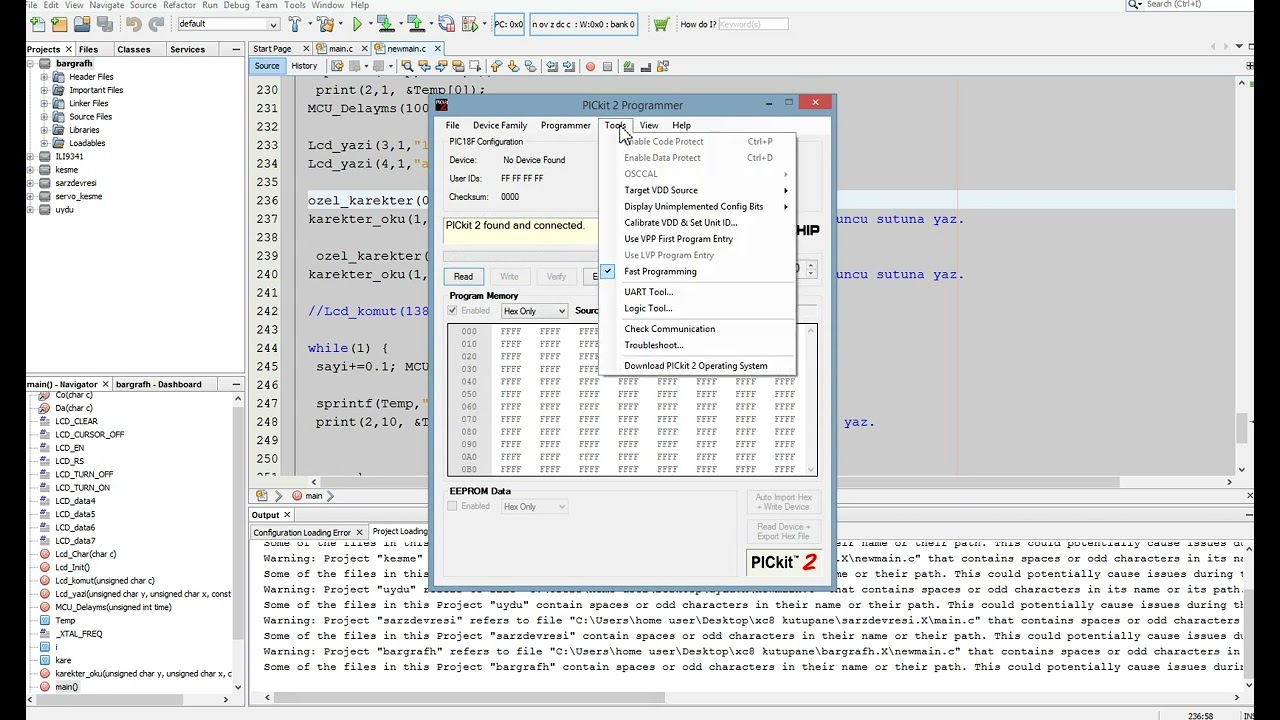Open the project configuration dropdown showing default
This screenshot has height=720, width=1280.
click(x=228, y=24)
